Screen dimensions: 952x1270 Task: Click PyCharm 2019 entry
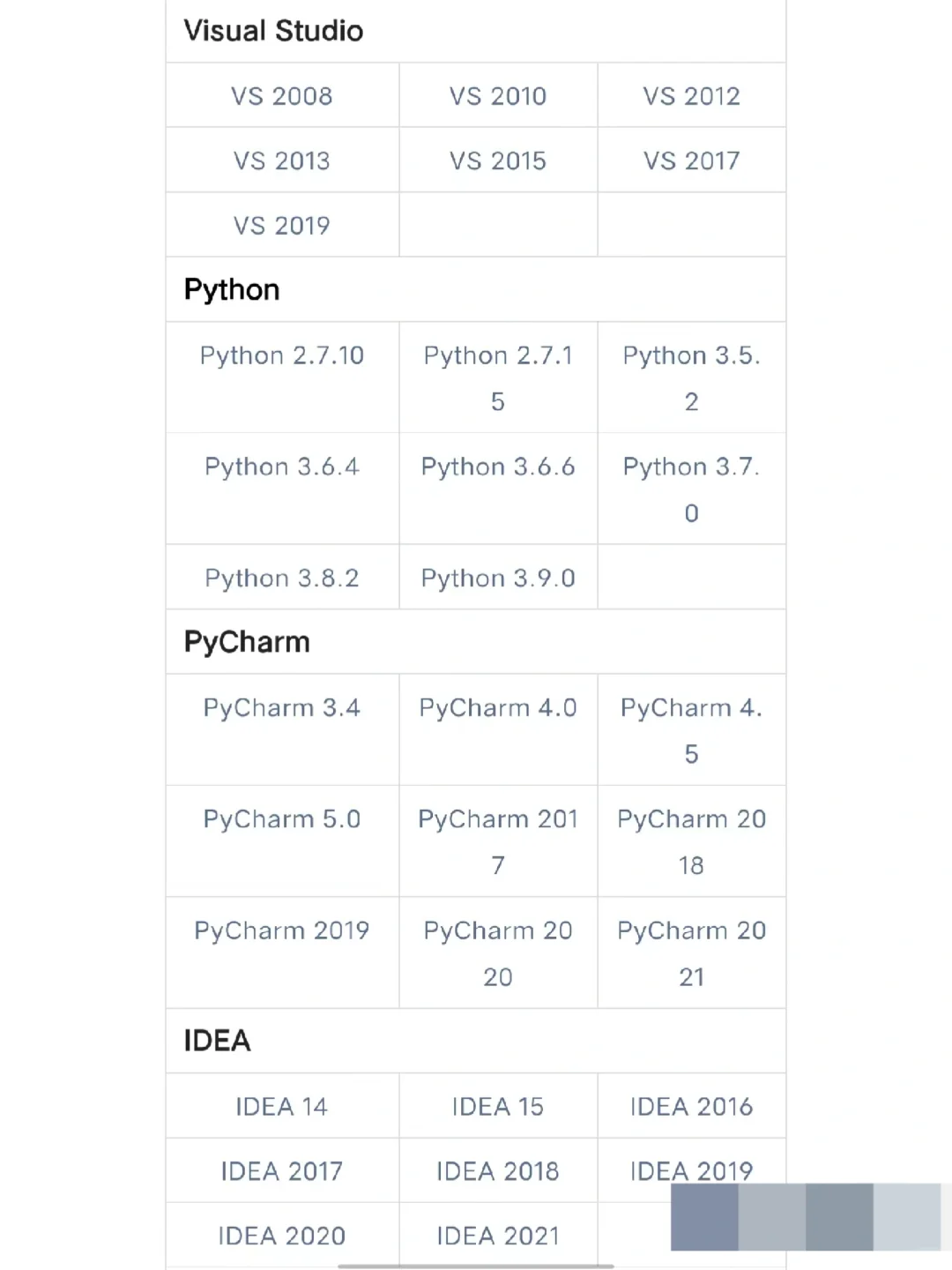[x=282, y=931]
